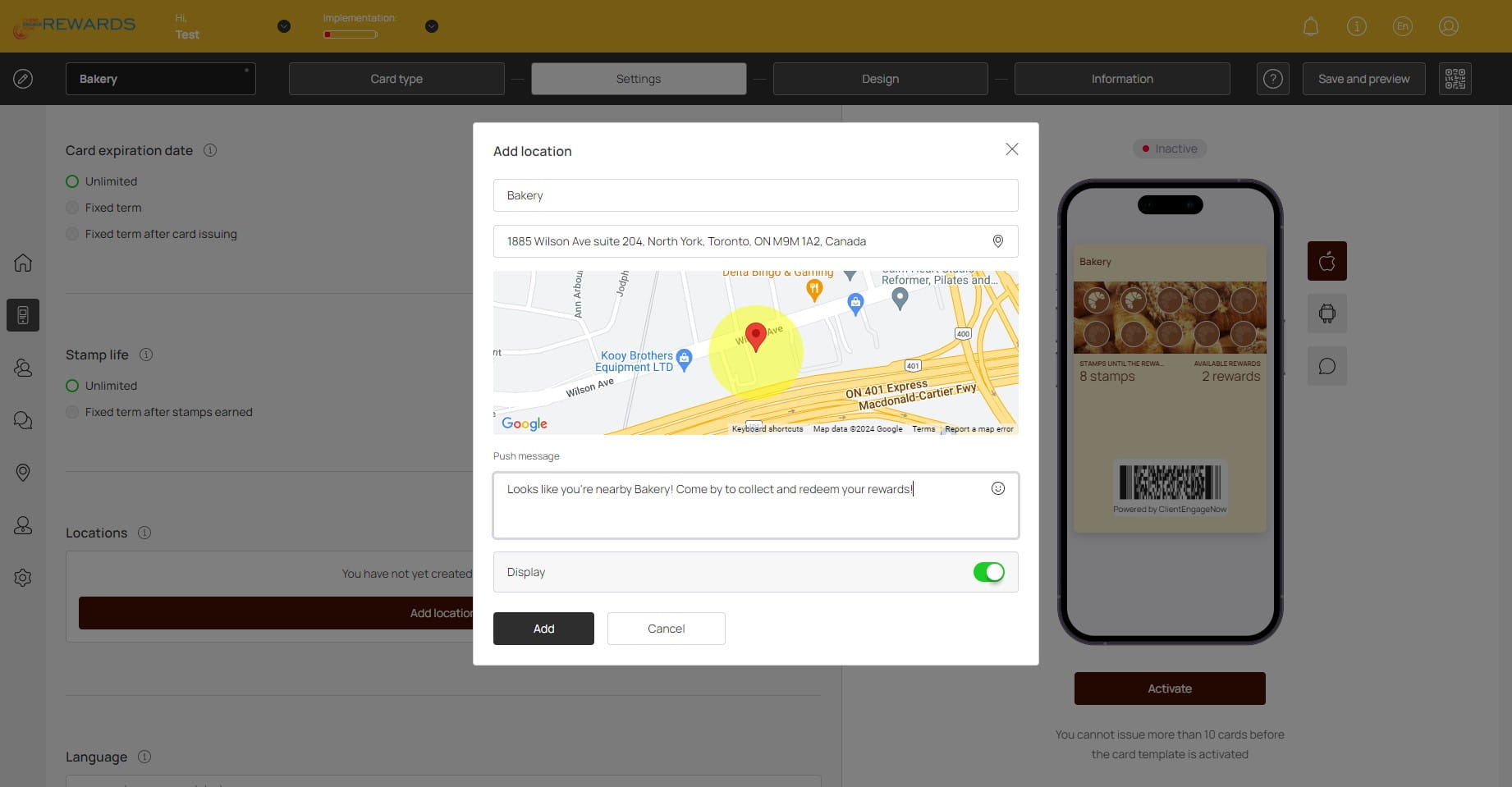The width and height of the screenshot is (1512, 787).
Task: Open the info circle in top bar
Action: coord(1357,26)
